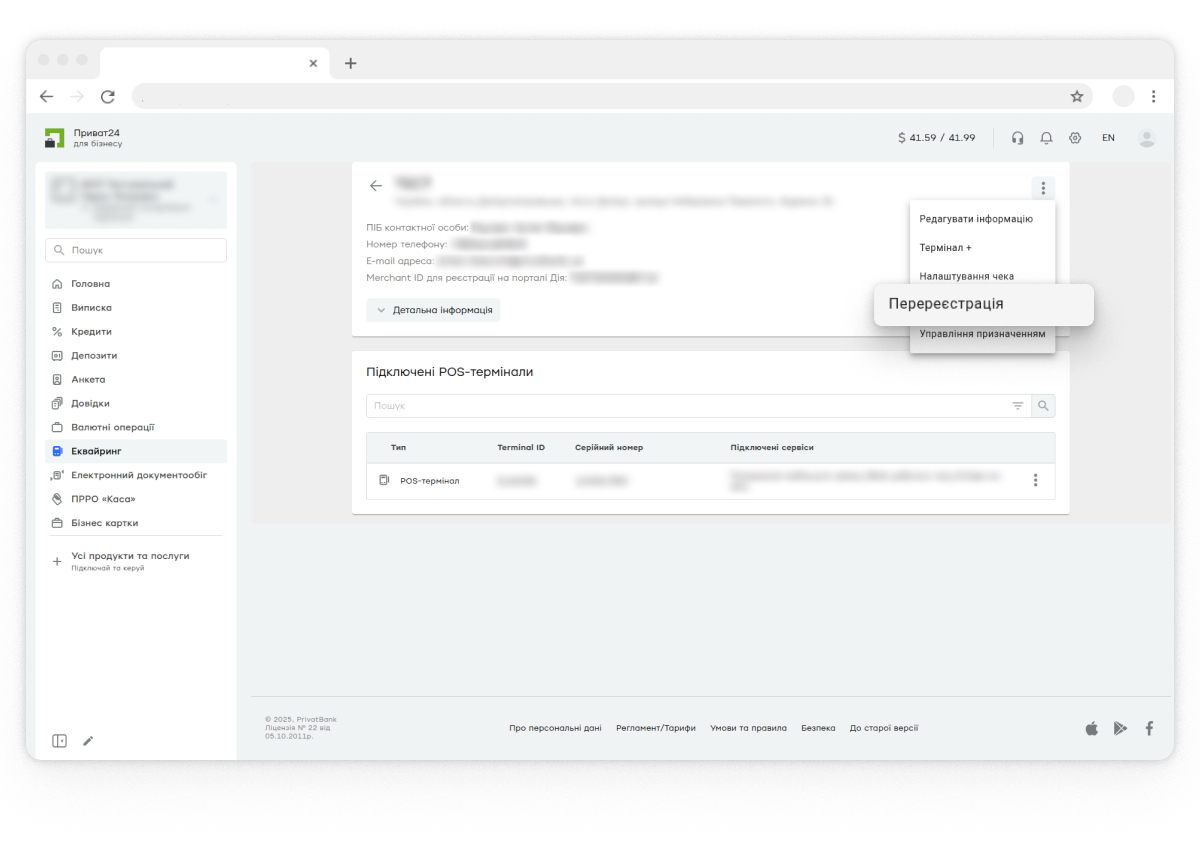The height and width of the screenshot is (860, 1200).
Task: Open Регламент/Тарифи footer link
Action: [x=655, y=728]
